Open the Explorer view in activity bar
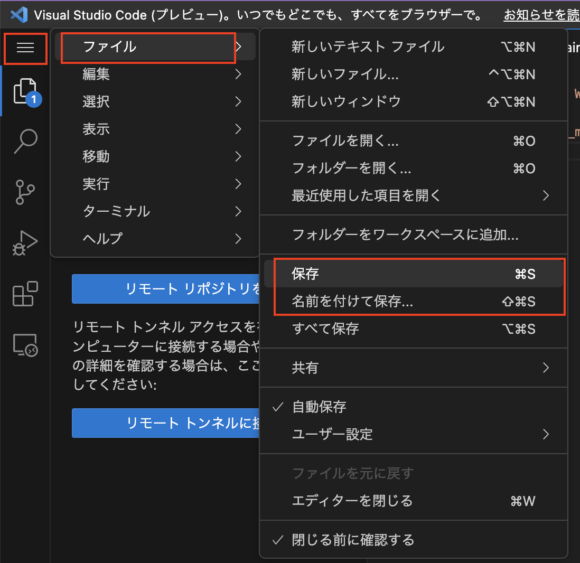Viewport: 580px width, 563px height. [26, 91]
